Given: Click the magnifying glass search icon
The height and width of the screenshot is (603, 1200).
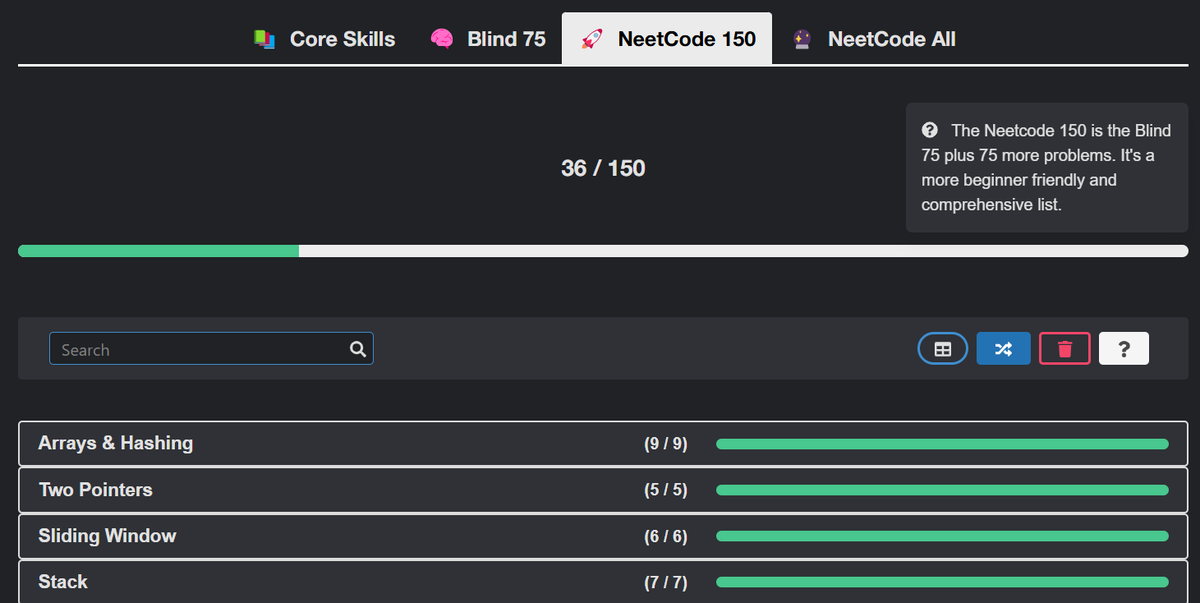Looking at the screenshot, I should click(358, 349).
